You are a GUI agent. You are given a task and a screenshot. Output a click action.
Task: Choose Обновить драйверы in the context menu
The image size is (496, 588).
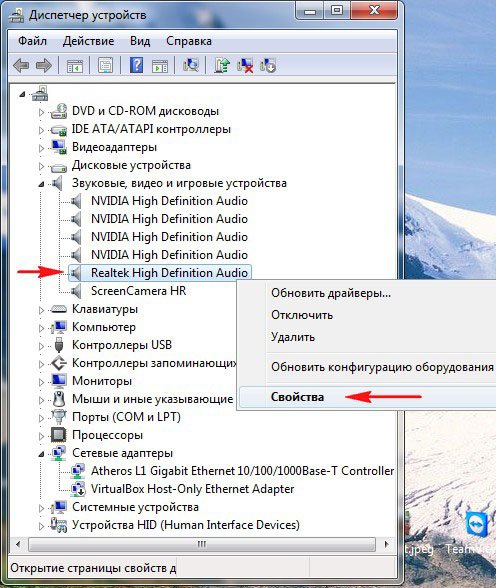[331, 292]
